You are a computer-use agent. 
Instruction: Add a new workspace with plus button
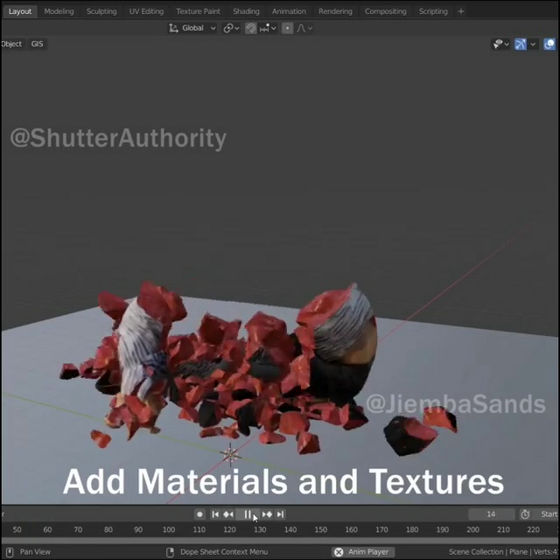(461, 11)
